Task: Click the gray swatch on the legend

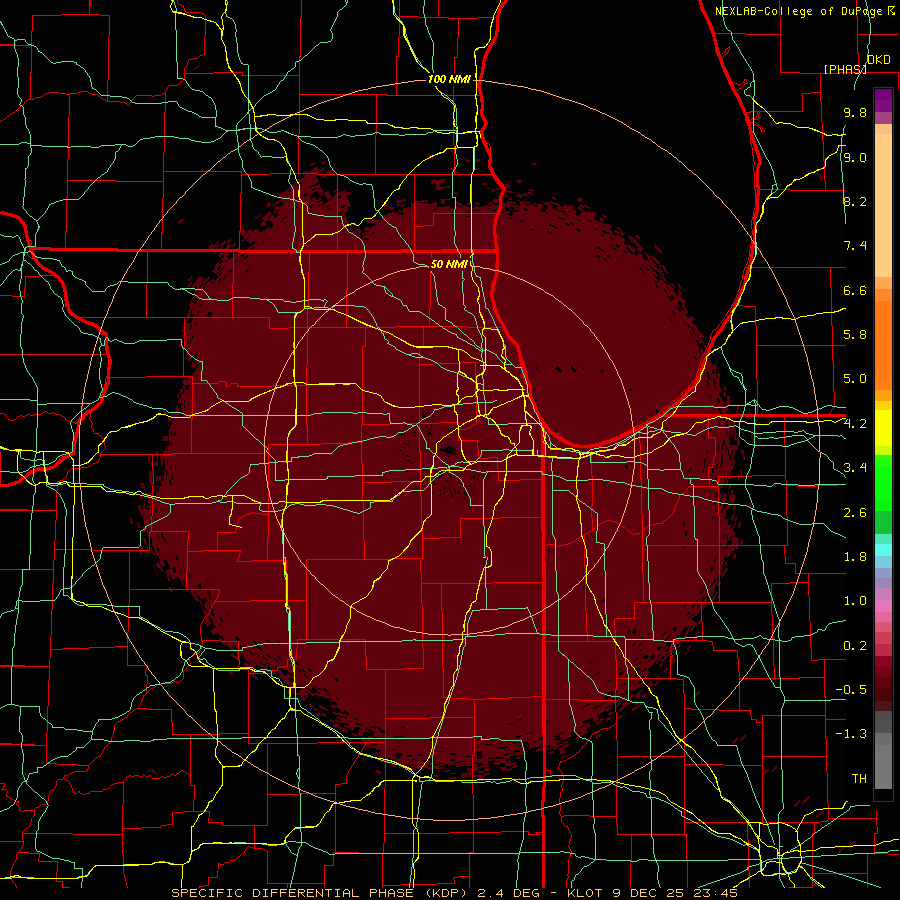Action: 883,761
